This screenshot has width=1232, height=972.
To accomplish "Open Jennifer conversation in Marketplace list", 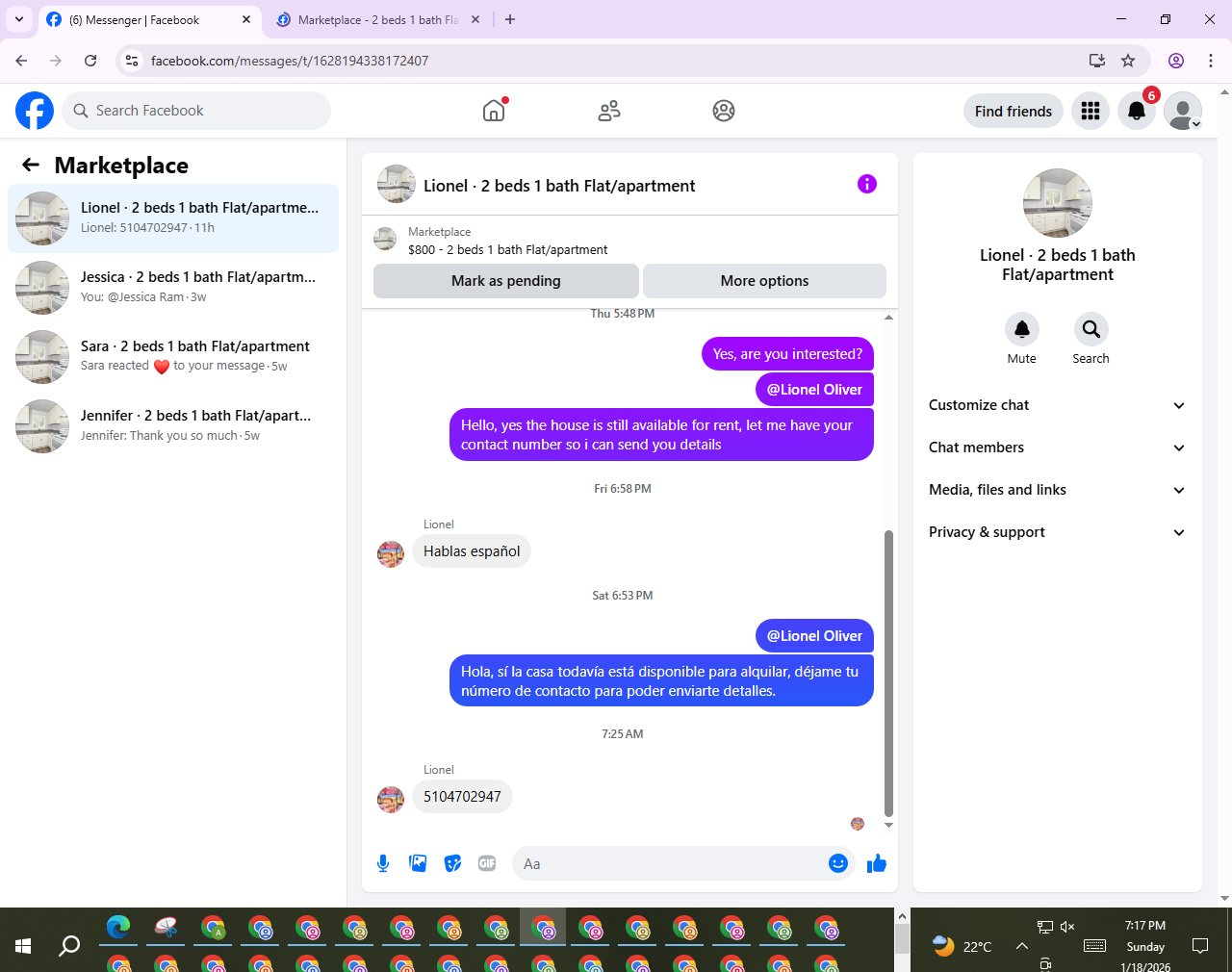I will pos(173,426).
